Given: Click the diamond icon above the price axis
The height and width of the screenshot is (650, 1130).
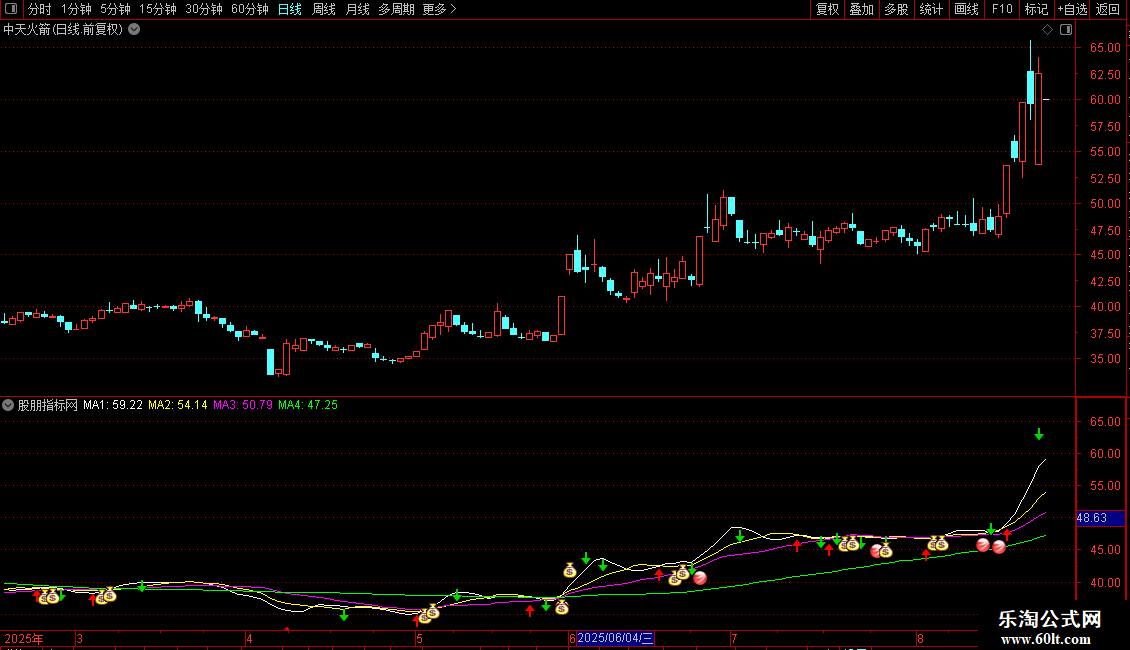Looking at the screenshot, I should [x=1047, y=30].
